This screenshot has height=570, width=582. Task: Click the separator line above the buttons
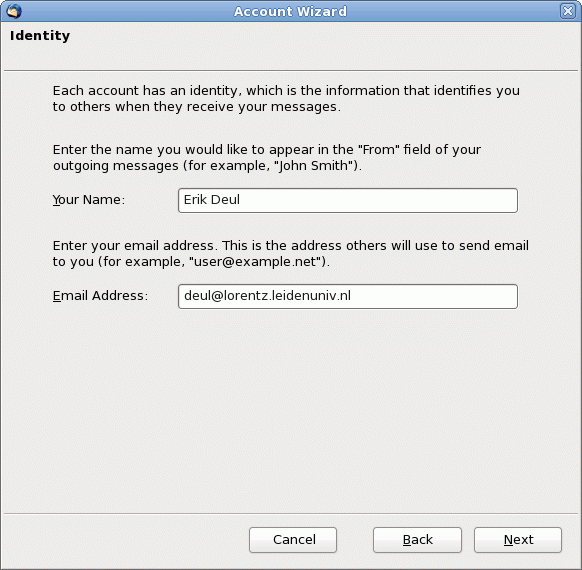tap(291, 514)
